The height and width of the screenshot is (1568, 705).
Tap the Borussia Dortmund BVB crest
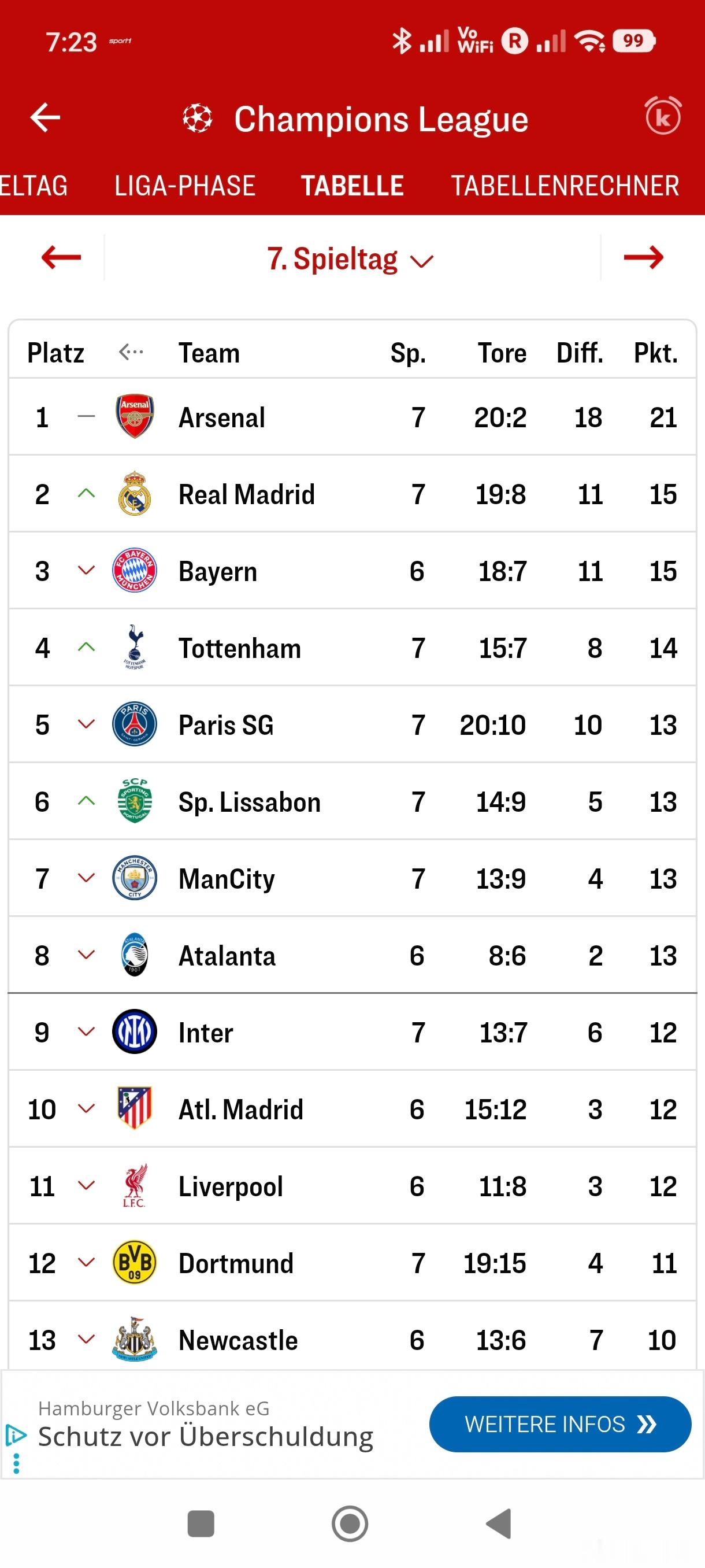(135, 1263)
